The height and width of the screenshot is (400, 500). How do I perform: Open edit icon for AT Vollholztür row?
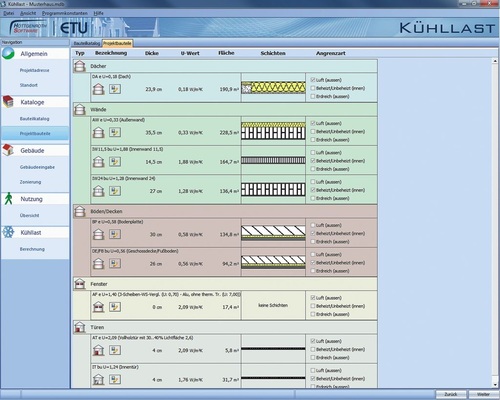(x=115, y=350)
